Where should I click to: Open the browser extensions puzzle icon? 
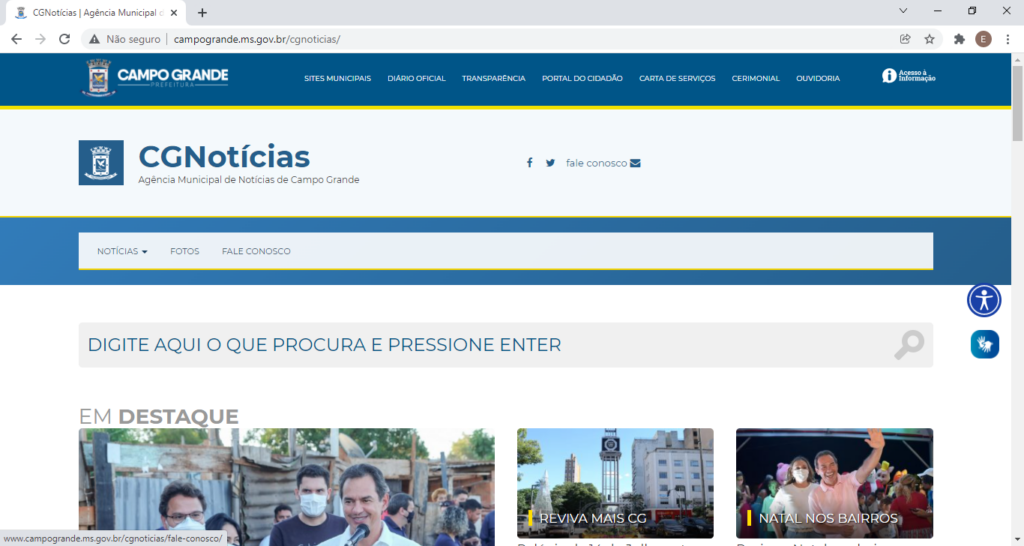959,39
